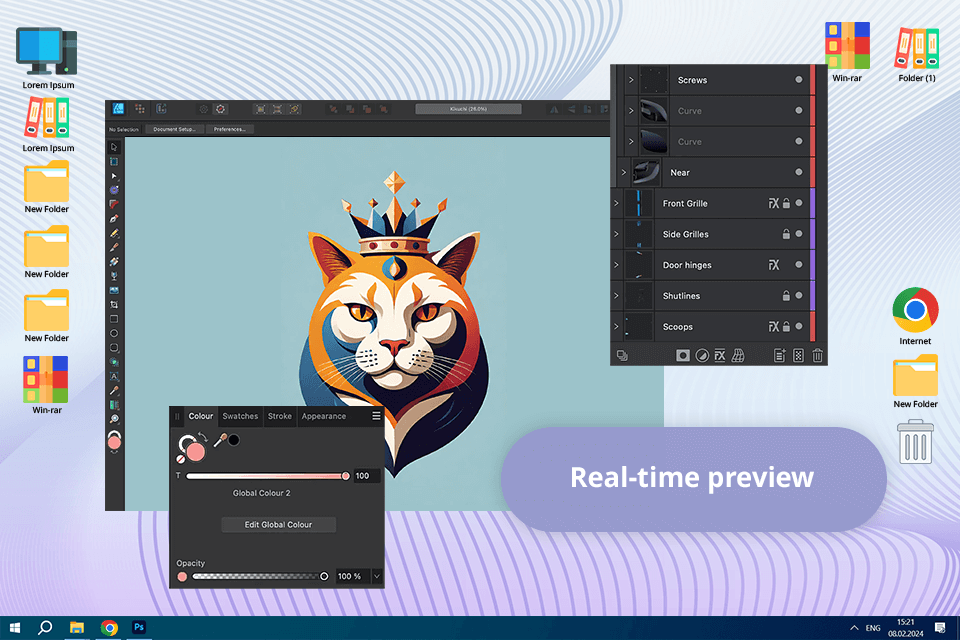Select the Artistic Text tool

tap(114, 377)
